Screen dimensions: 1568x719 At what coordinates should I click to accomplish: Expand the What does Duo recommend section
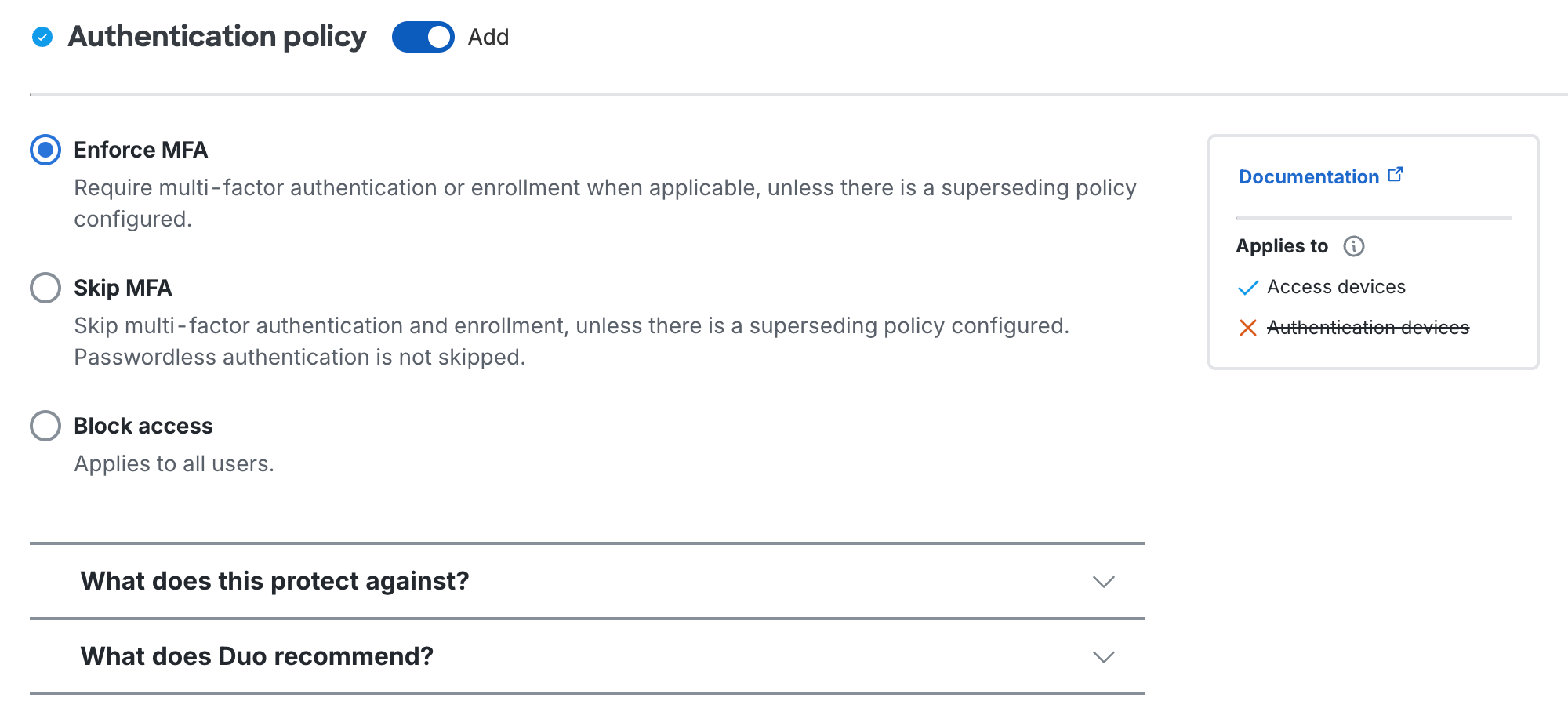click(258, 655)
